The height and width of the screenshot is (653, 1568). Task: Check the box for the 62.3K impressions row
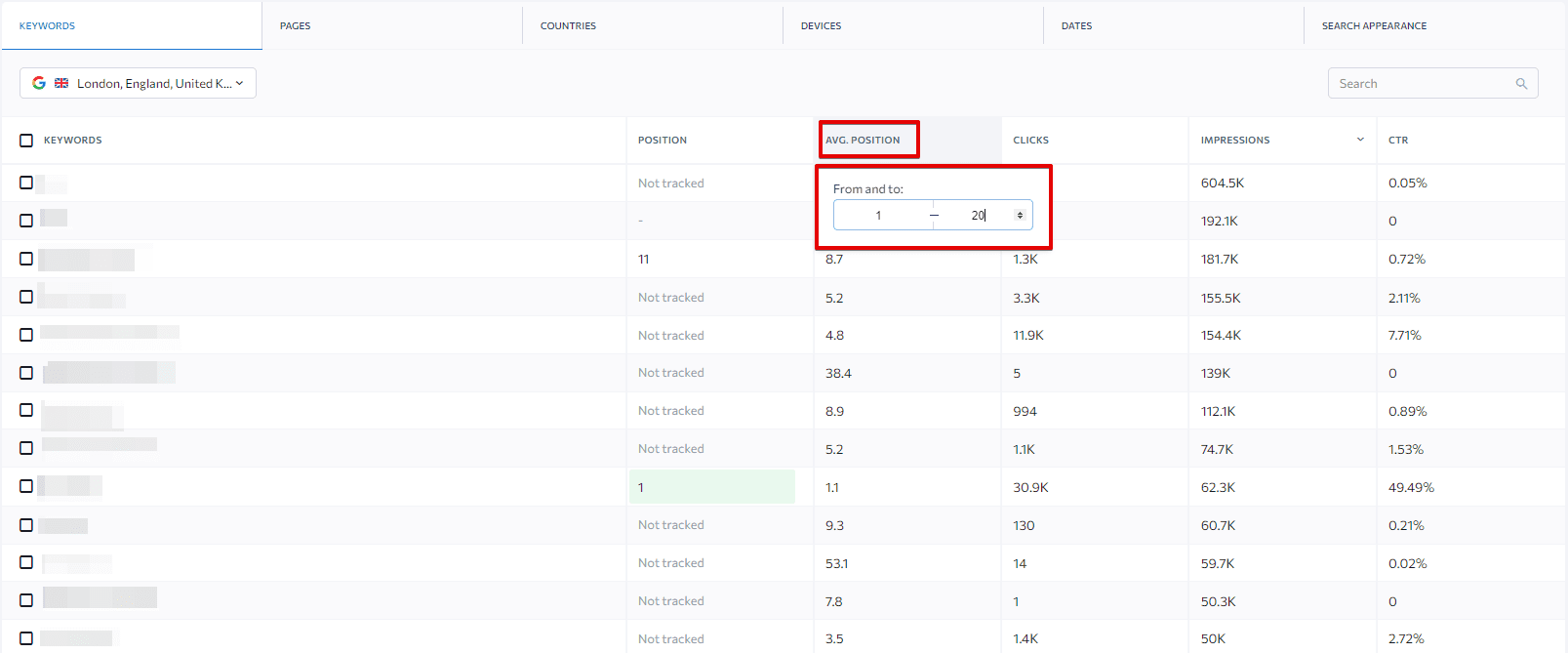click(26, 486)
